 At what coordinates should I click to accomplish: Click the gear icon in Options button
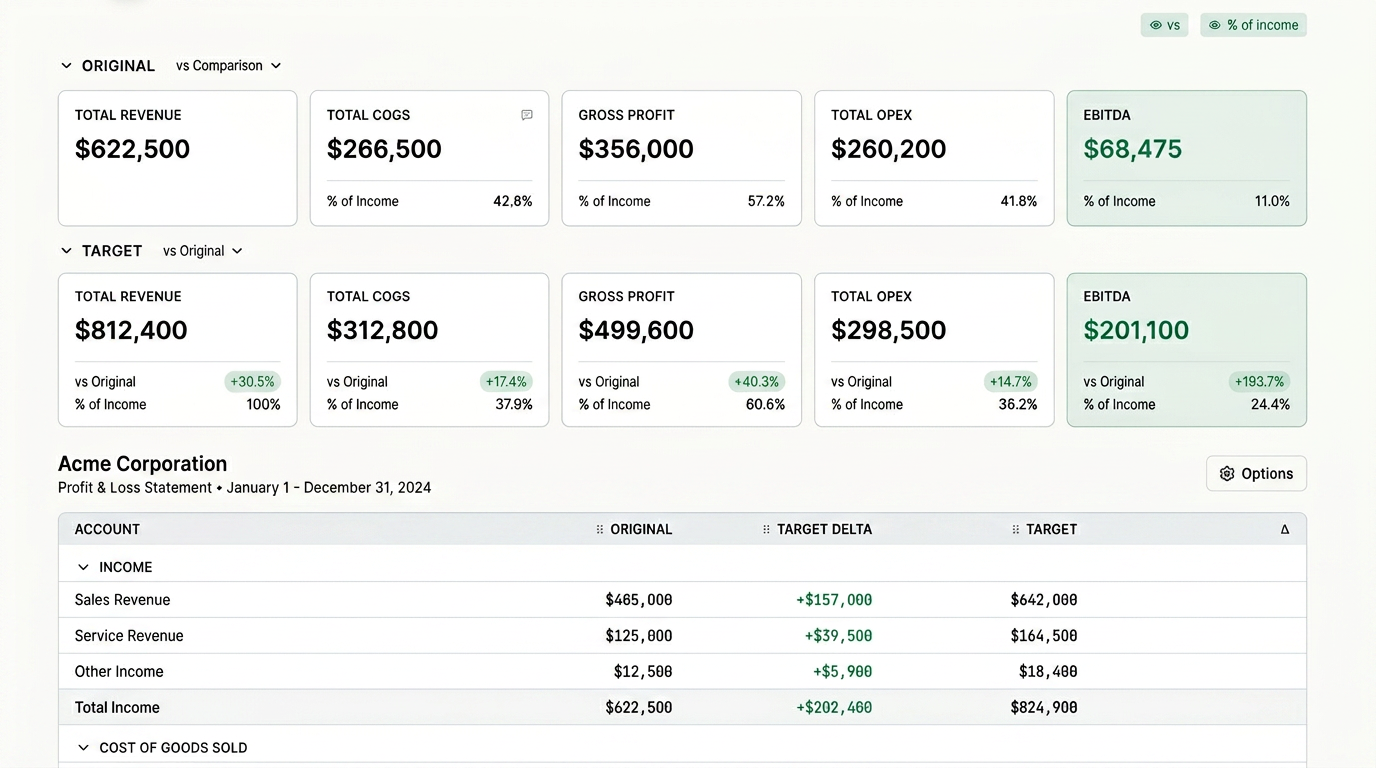[x=1227, y=474]
